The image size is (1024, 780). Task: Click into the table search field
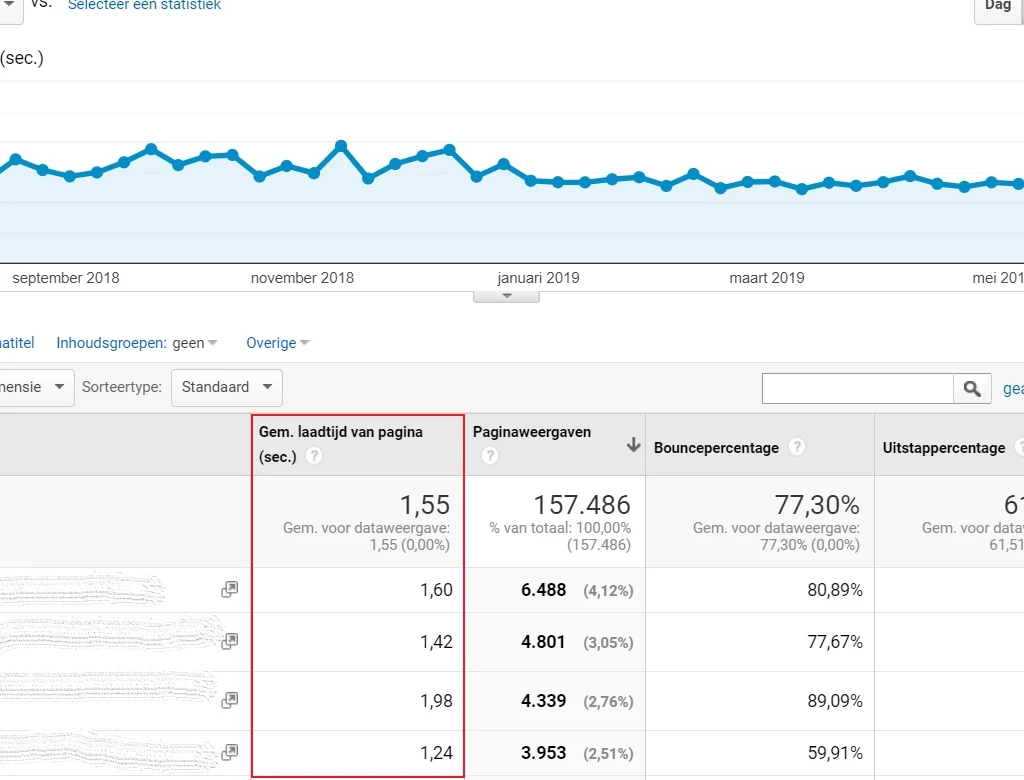[857, 389]
